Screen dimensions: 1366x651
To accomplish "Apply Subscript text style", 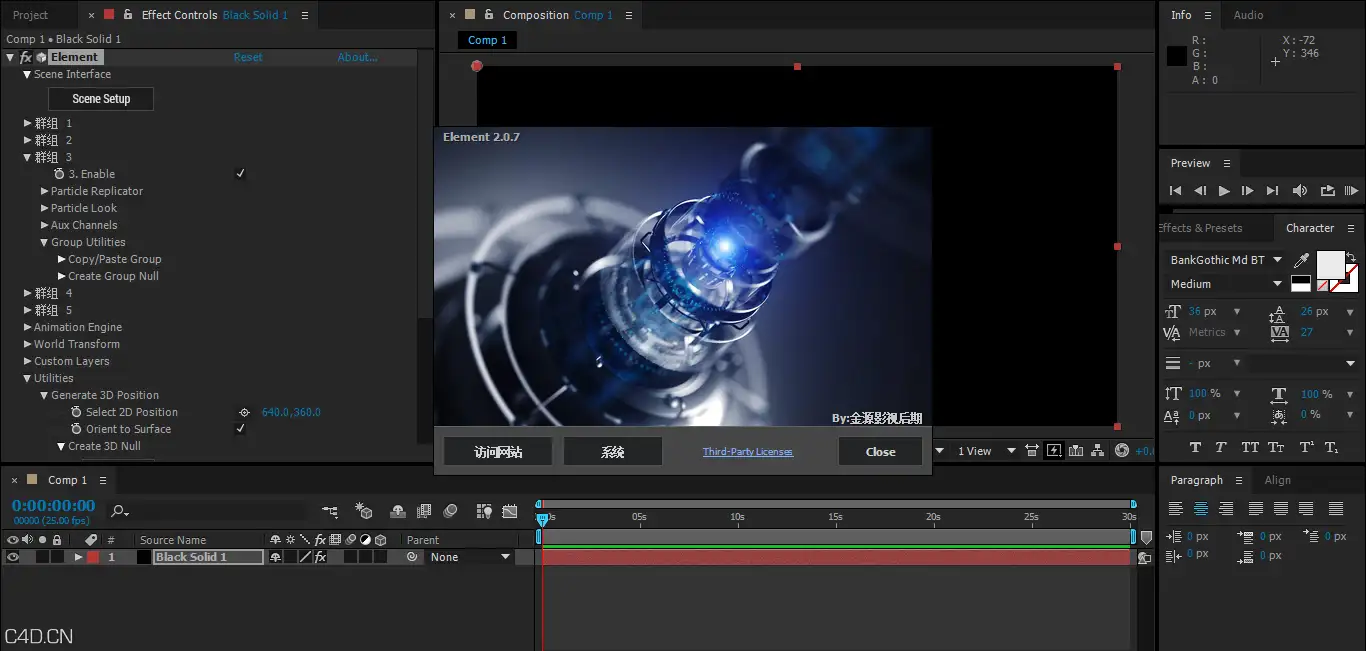I will tap(1330, 447).
